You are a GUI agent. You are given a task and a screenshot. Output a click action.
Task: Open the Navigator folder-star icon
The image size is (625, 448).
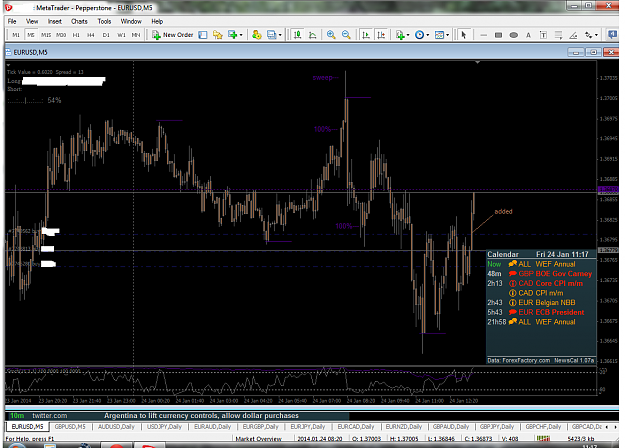pos(218,35)
